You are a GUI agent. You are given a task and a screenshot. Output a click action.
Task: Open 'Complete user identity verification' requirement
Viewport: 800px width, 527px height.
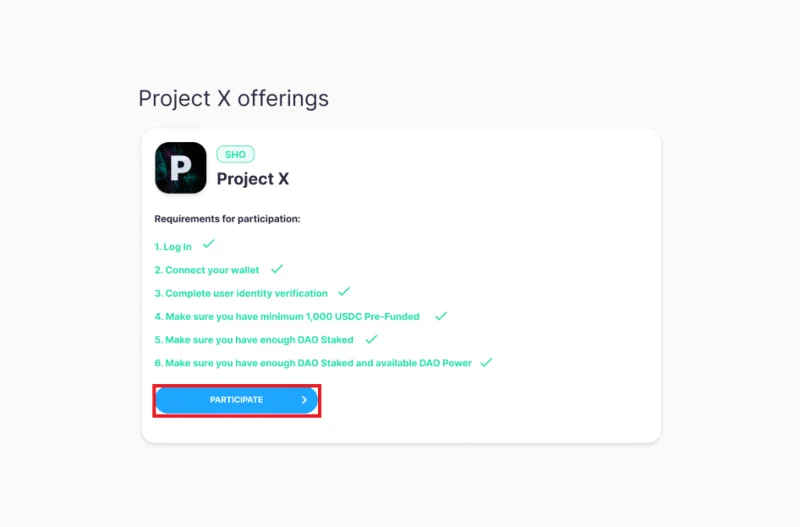(x=241, y=293)
